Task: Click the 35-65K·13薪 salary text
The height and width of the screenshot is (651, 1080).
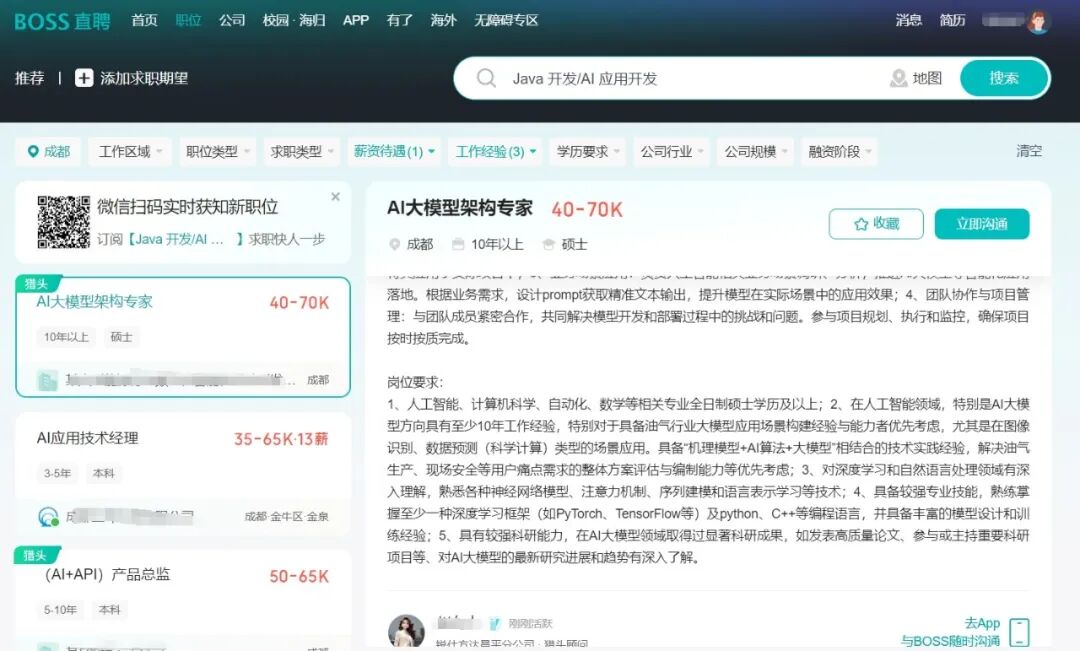Action: (281, 439)
